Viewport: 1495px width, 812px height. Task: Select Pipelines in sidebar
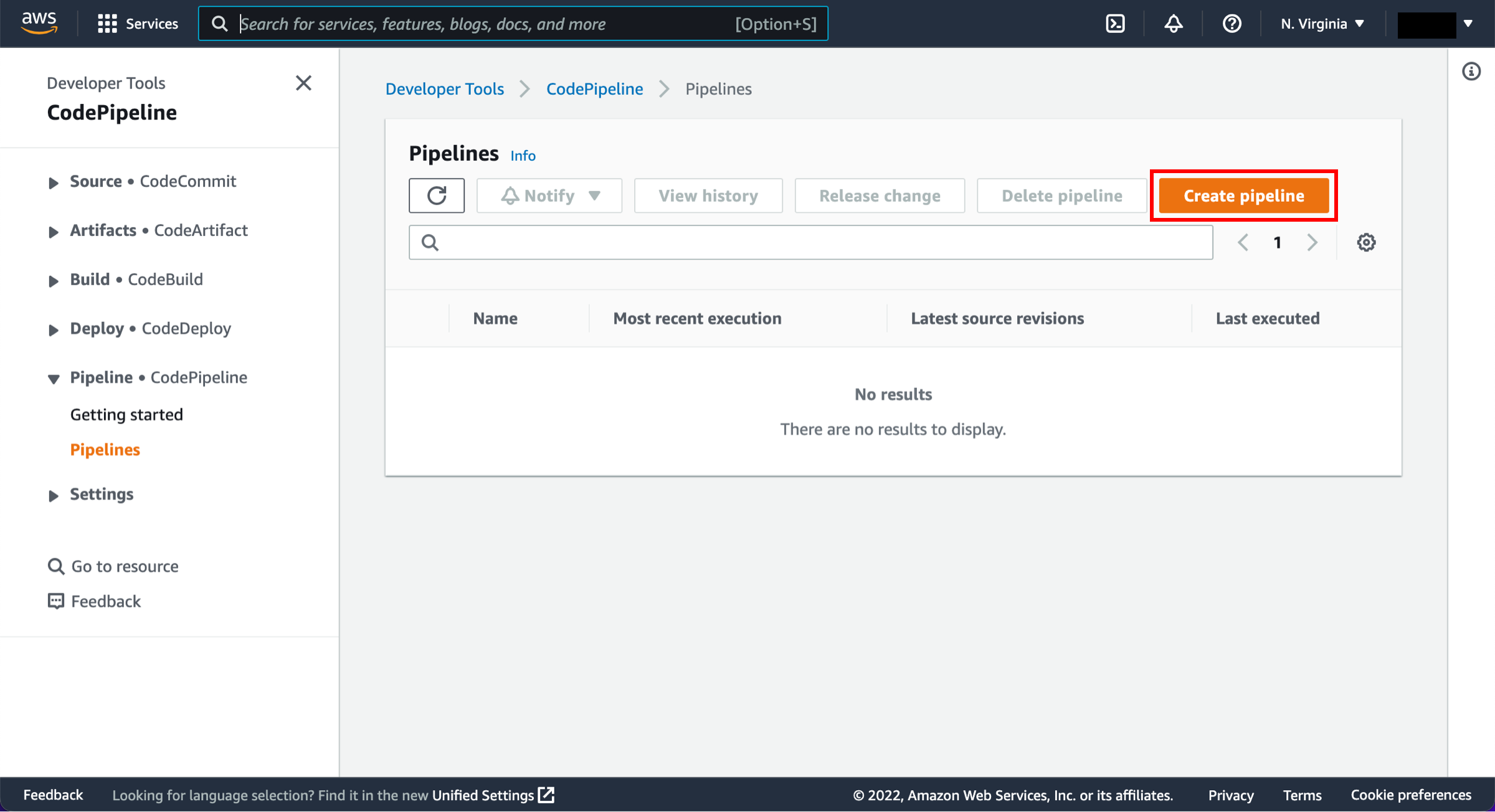105,450
